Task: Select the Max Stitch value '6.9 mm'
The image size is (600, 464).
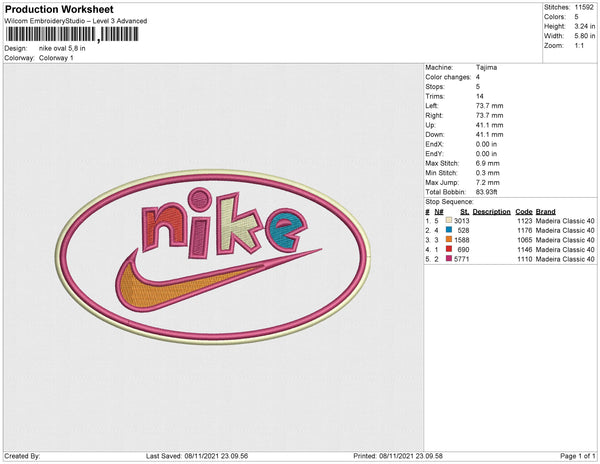Action: point(488,163)
